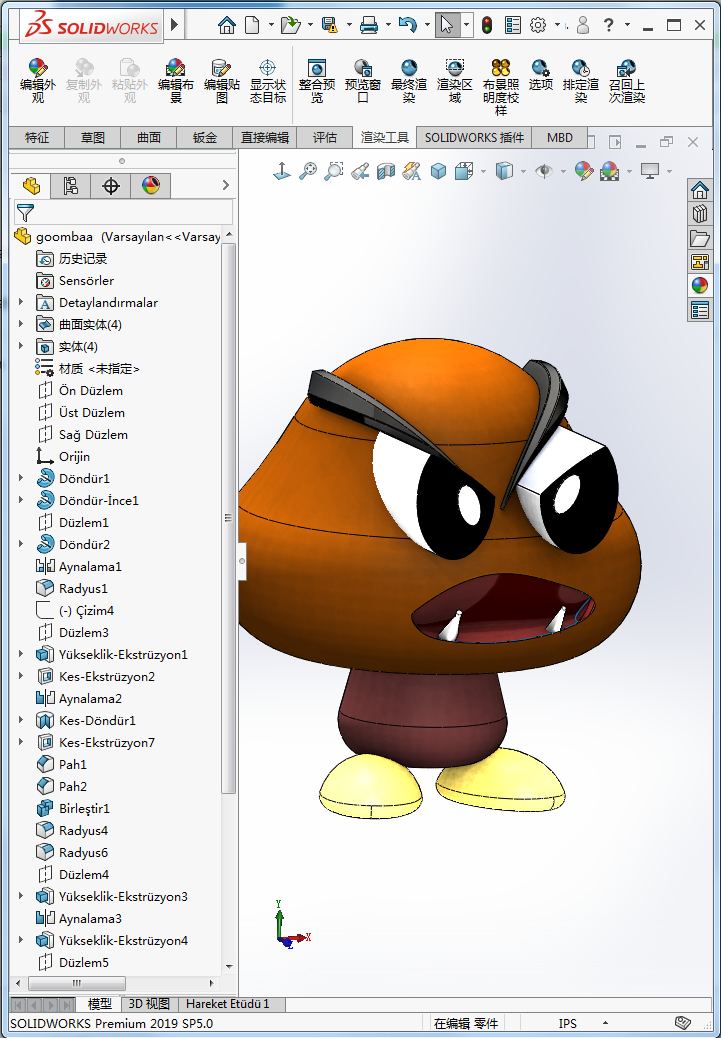Image resolution: width=721 pixels, height=1038 pixels.
Task: Expand the 实体(4) solid bodies folder
Action: [x=21, y=346]
